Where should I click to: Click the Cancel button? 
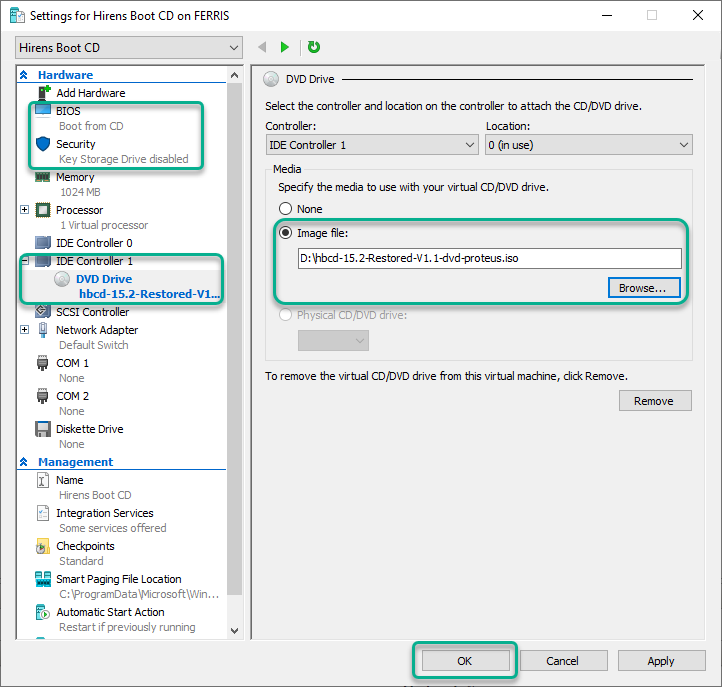coord(564,661)
